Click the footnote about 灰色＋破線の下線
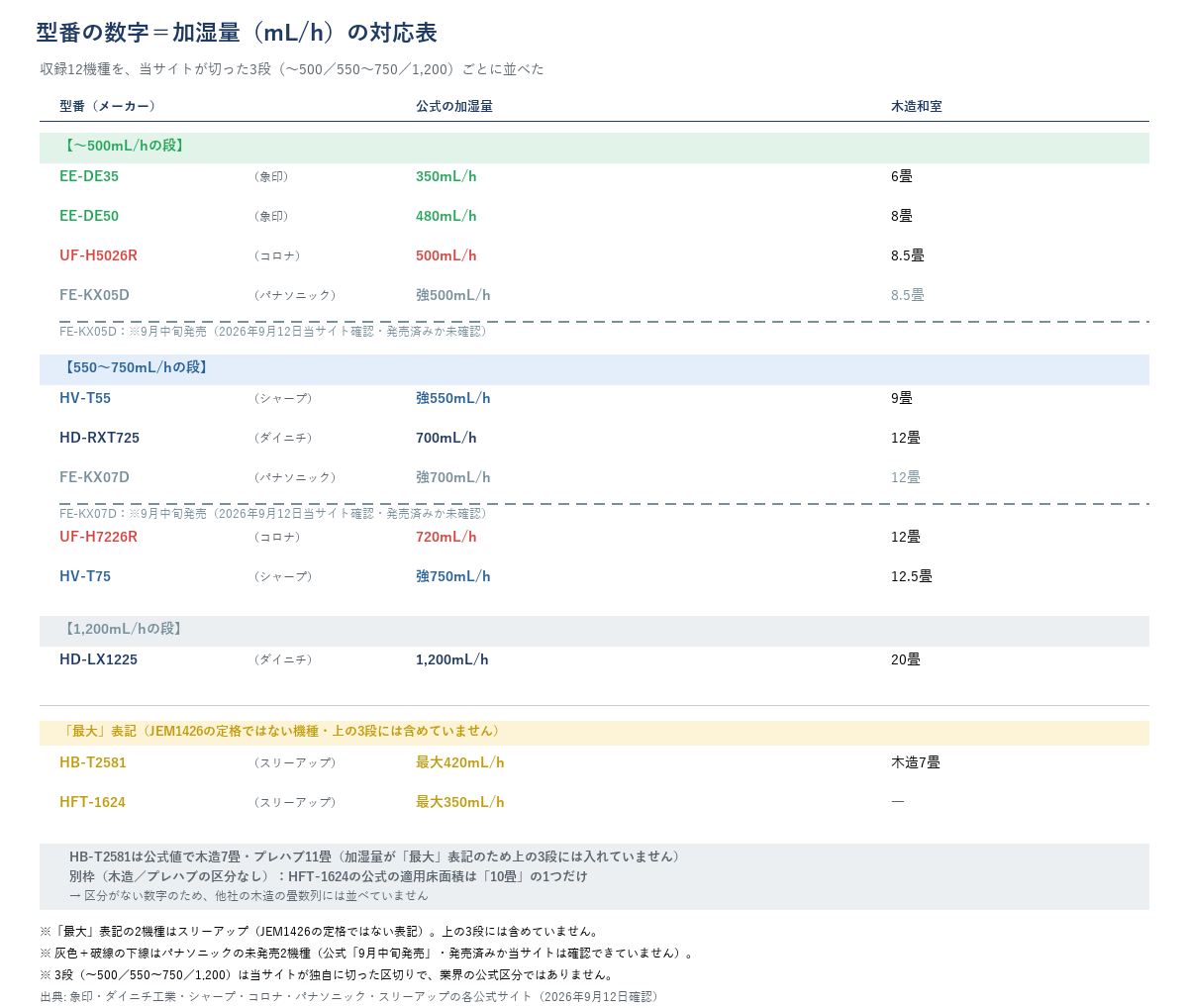Screen dimensions: 1188x1008 tap(368, 953)
